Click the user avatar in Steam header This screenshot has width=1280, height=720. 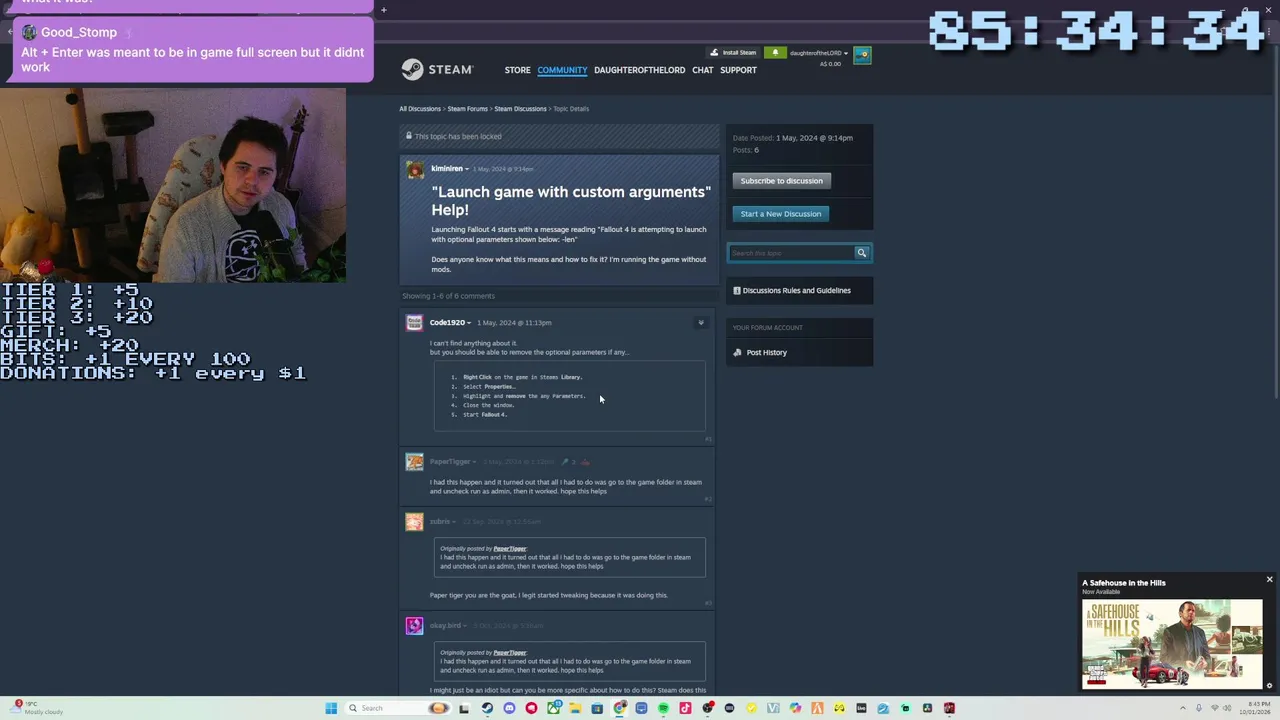[862, 55]
